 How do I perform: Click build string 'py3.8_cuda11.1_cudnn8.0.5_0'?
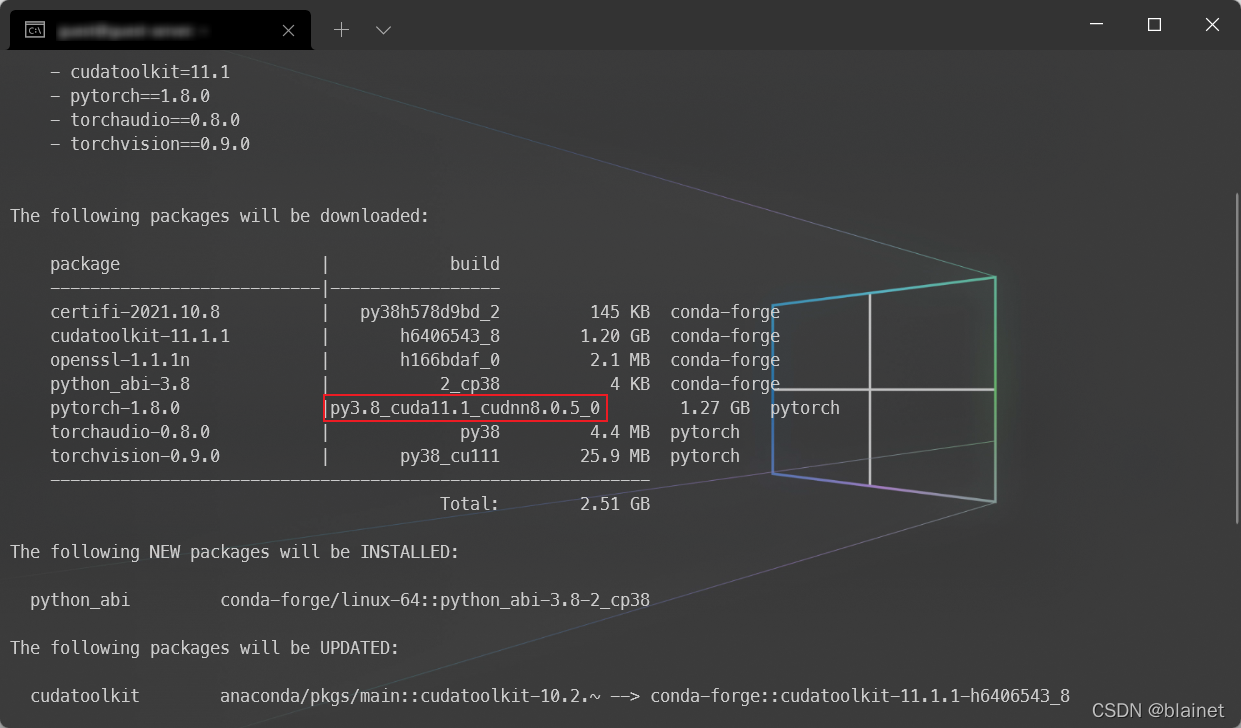465,408
